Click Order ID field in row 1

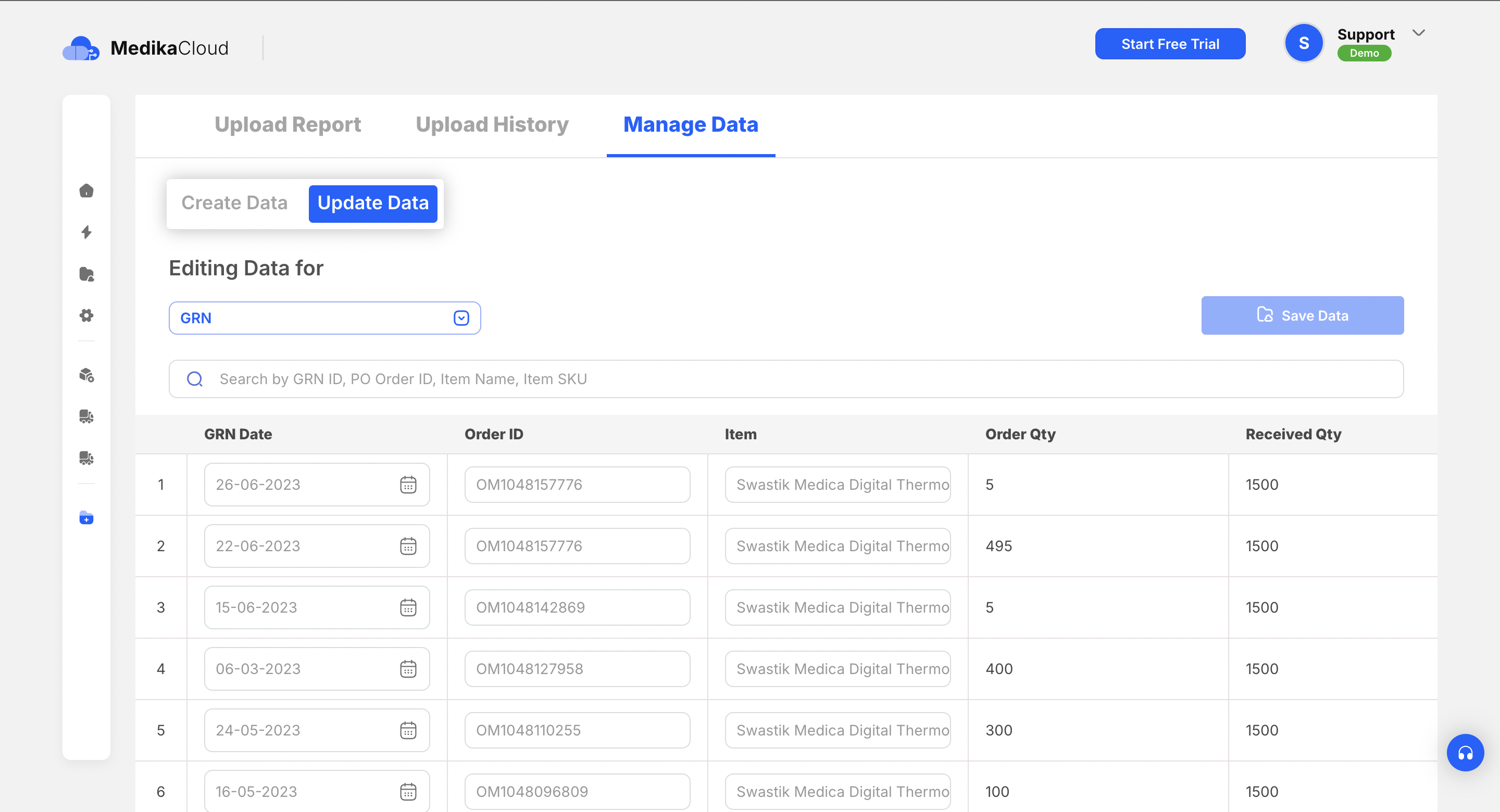coord(577,484)
